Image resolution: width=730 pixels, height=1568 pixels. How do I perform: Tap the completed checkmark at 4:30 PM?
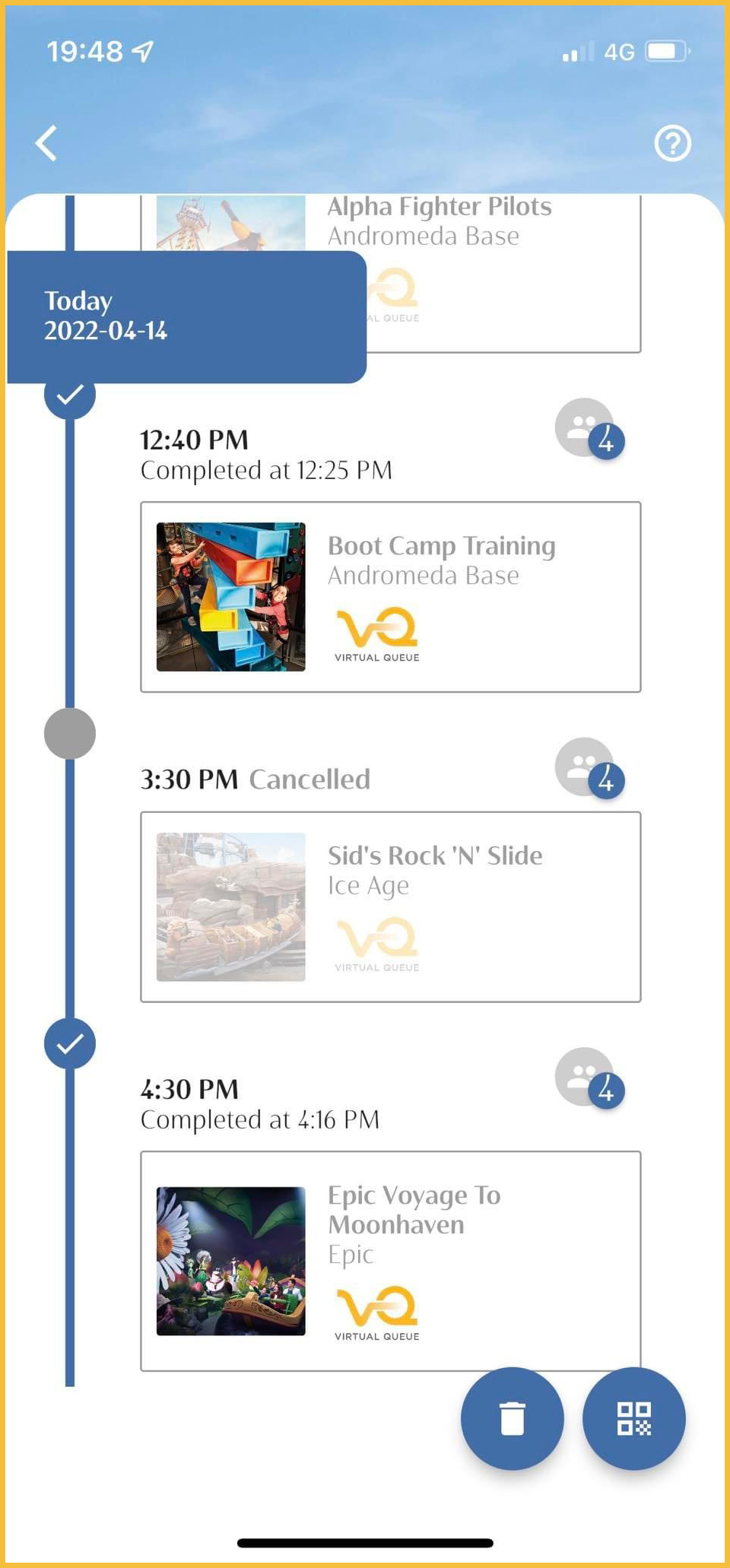[70, 1043]
